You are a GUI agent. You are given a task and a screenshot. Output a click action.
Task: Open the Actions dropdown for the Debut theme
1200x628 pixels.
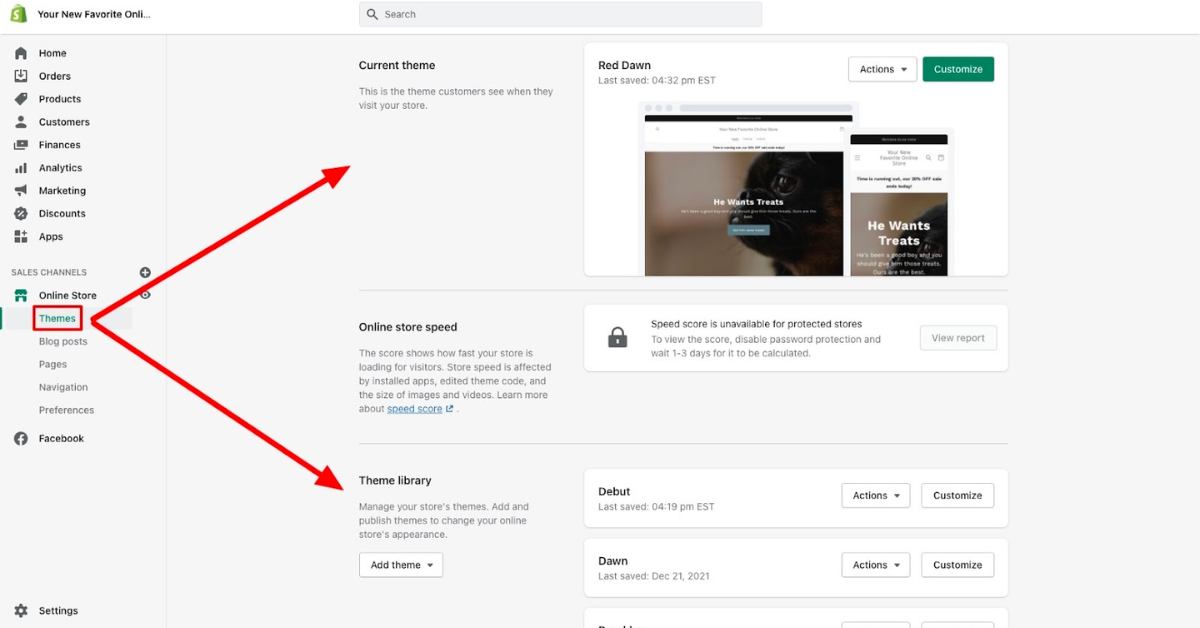(875, 495)
